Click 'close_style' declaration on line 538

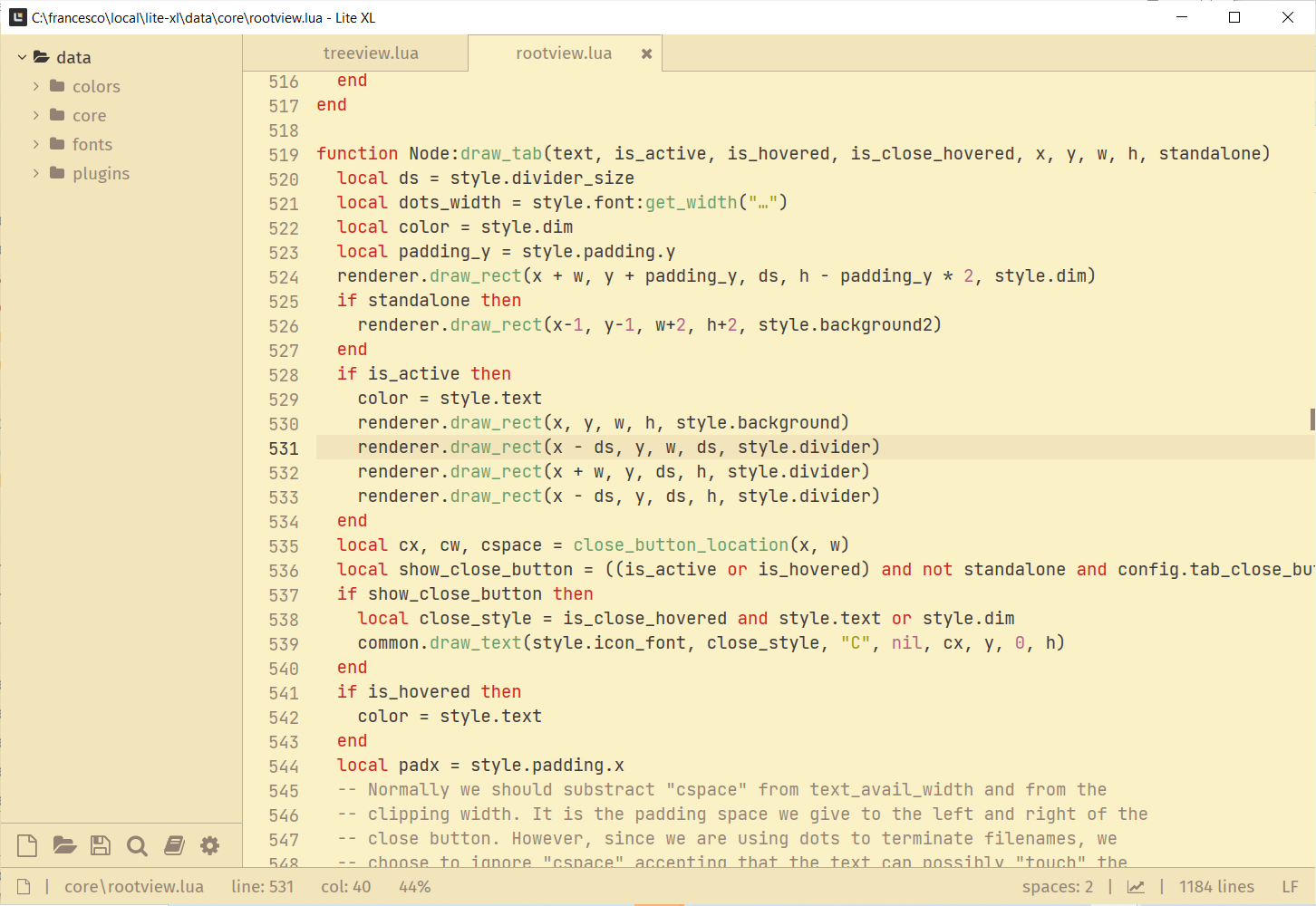[476, 619]
